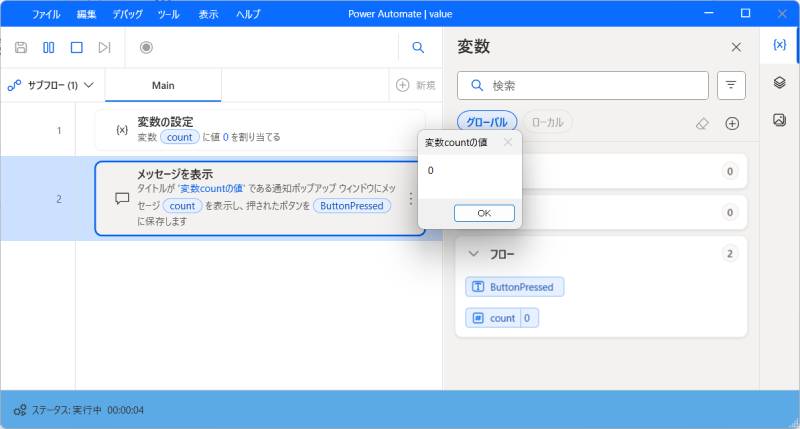Image resolution: width=800 pixels, height=429 pixels.
Task: Select the count flow variable
Action: click(502, 318)
